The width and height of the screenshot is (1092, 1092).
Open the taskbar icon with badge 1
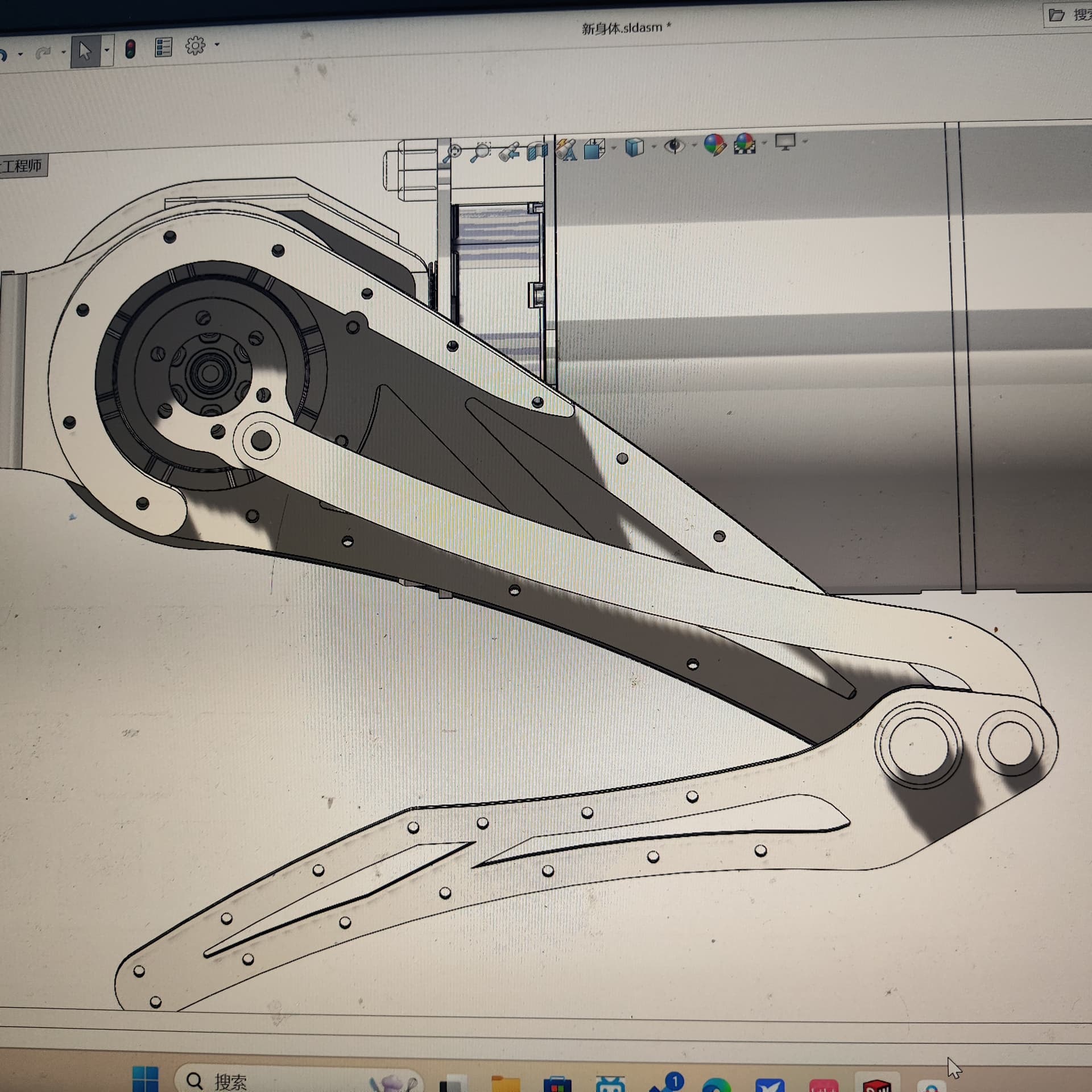point(667,1083)
